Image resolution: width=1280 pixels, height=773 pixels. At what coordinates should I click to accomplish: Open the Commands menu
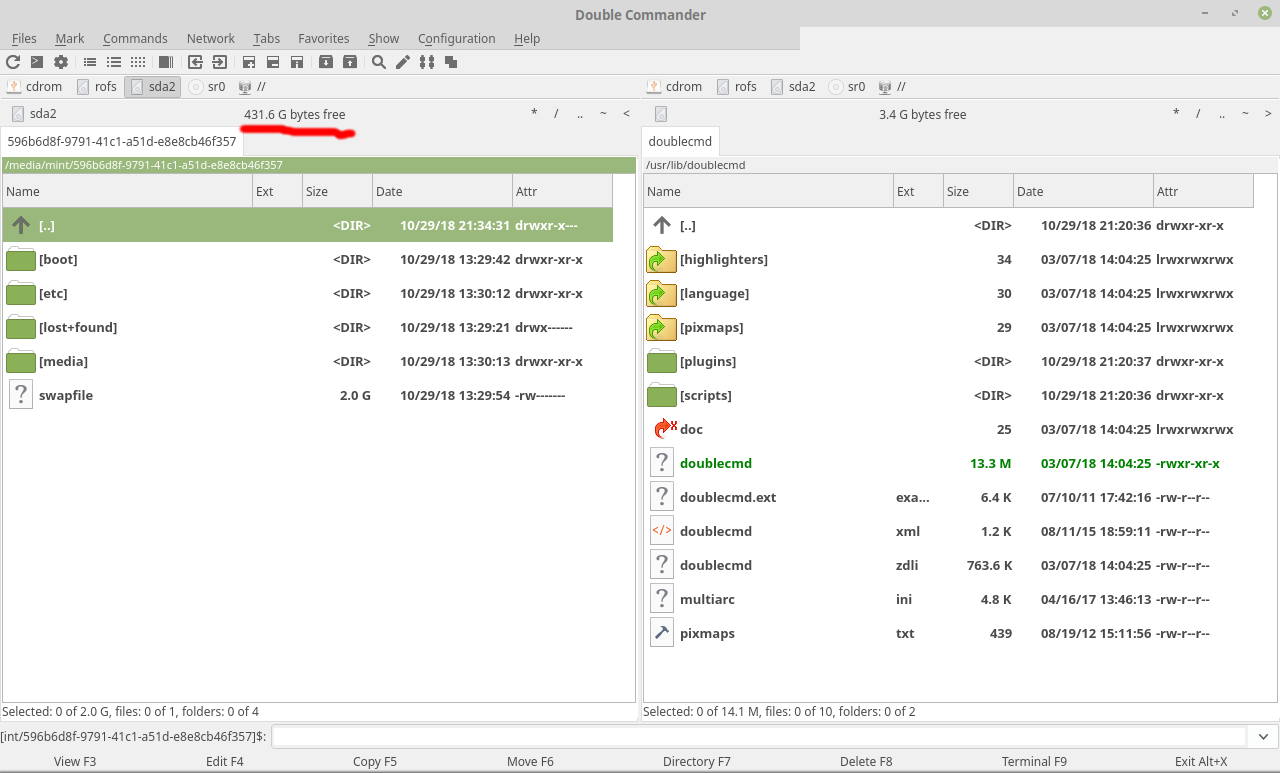click(135, 38)
